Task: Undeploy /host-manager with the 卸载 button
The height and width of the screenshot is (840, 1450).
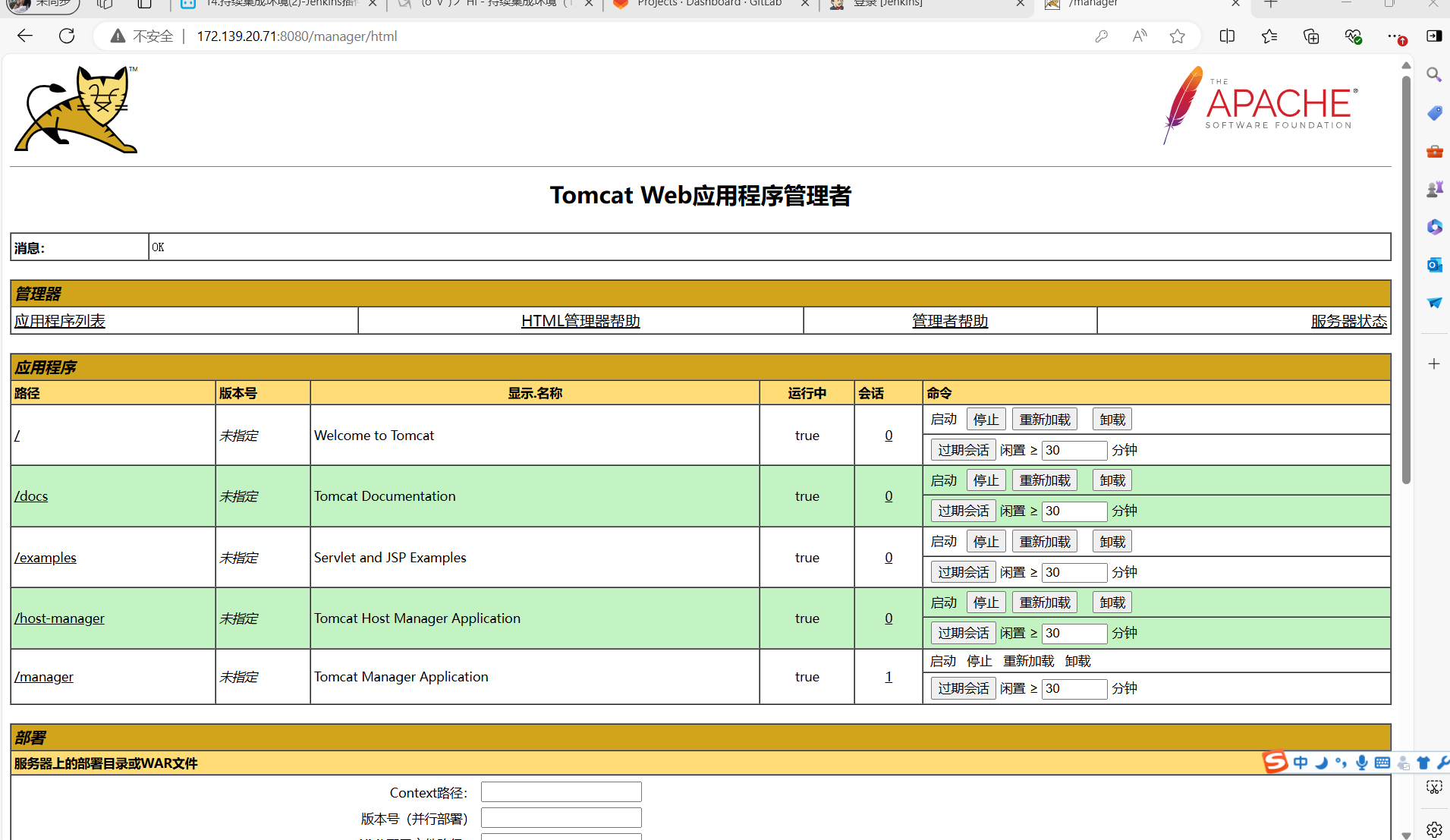Action: (x=1112, y=602)
